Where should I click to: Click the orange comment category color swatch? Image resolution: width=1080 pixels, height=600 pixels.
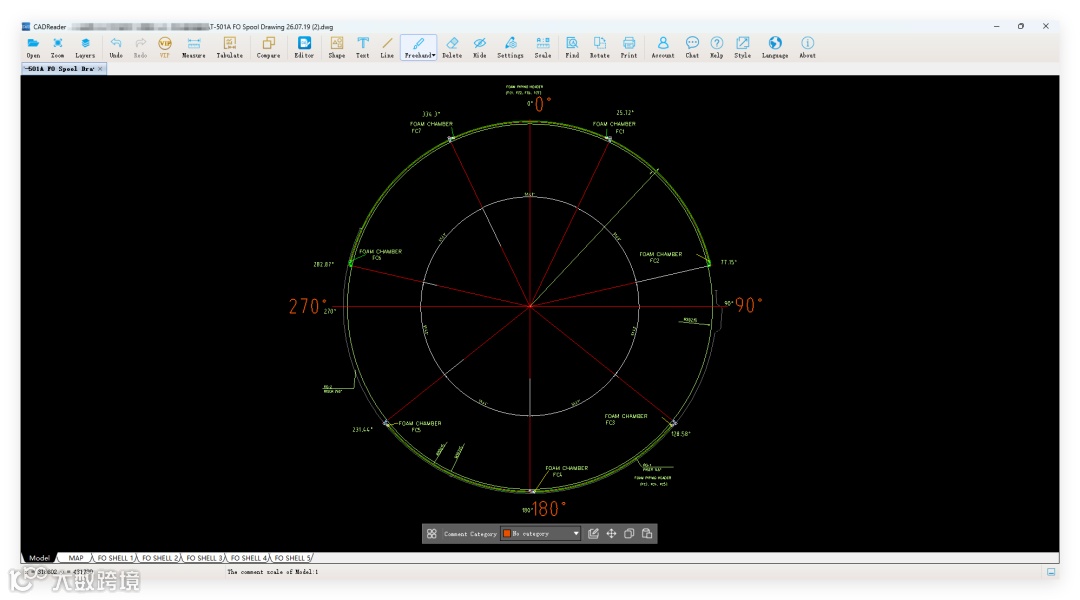(x=507, y=534)
